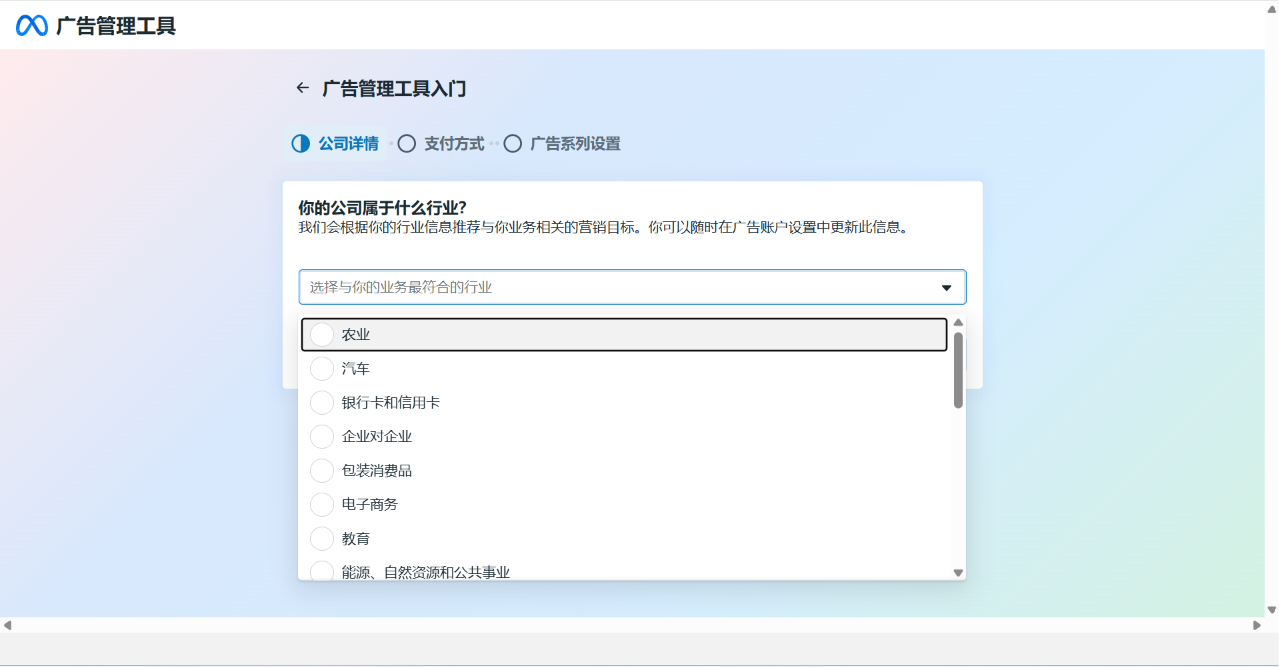
Task: Select the 企业对企业 radio option
Action: (x=322, y=437)
